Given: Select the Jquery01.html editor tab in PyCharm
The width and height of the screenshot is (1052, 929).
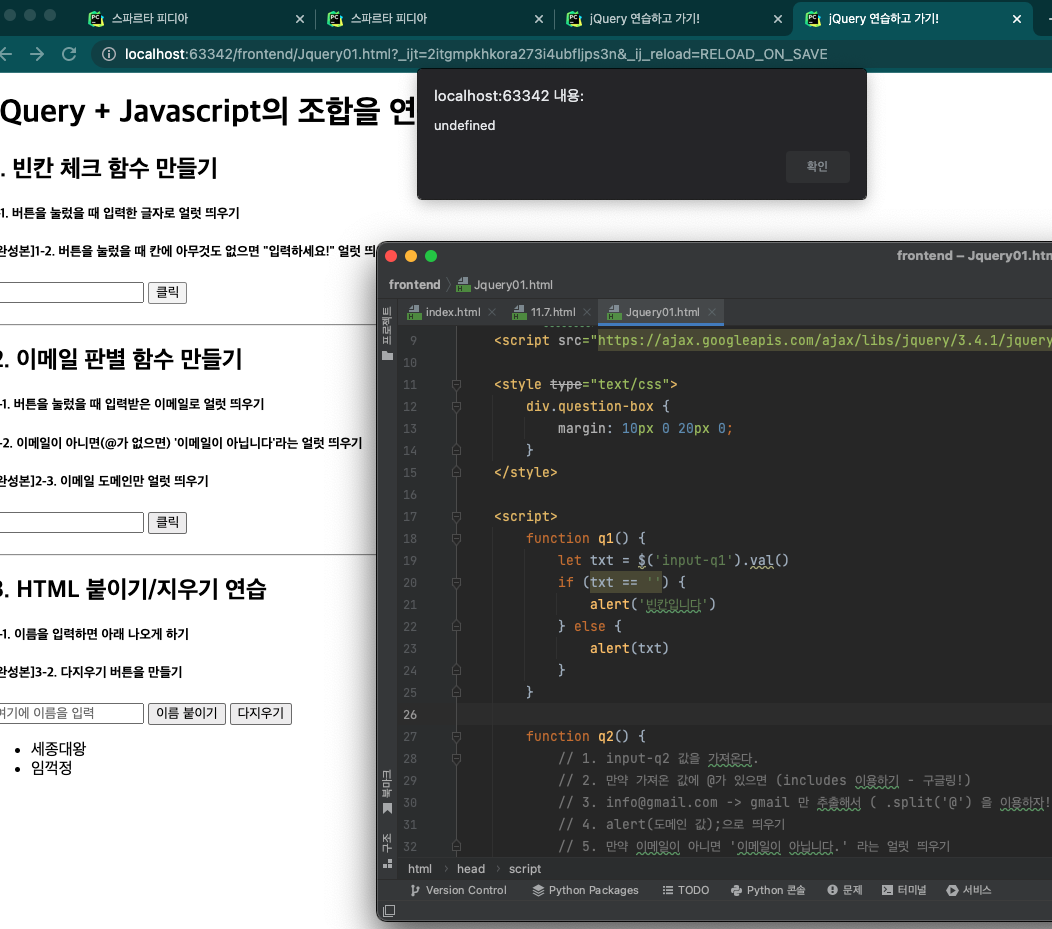Looking at the screenshot, I should click(662, 313).
